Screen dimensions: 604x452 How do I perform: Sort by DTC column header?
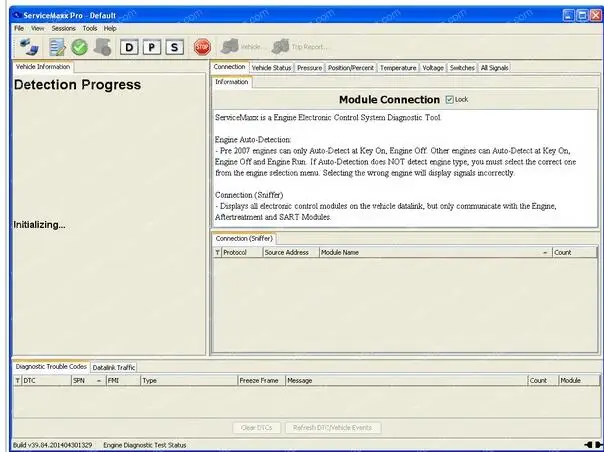(47, 380)
